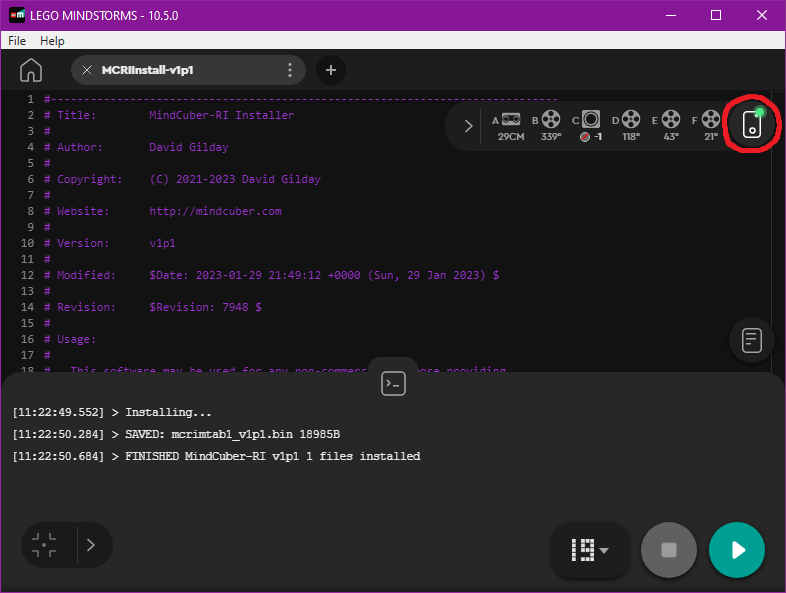This screenshot has width=786, height=593.
Task: Open the File menu
Action: point(17,41)
